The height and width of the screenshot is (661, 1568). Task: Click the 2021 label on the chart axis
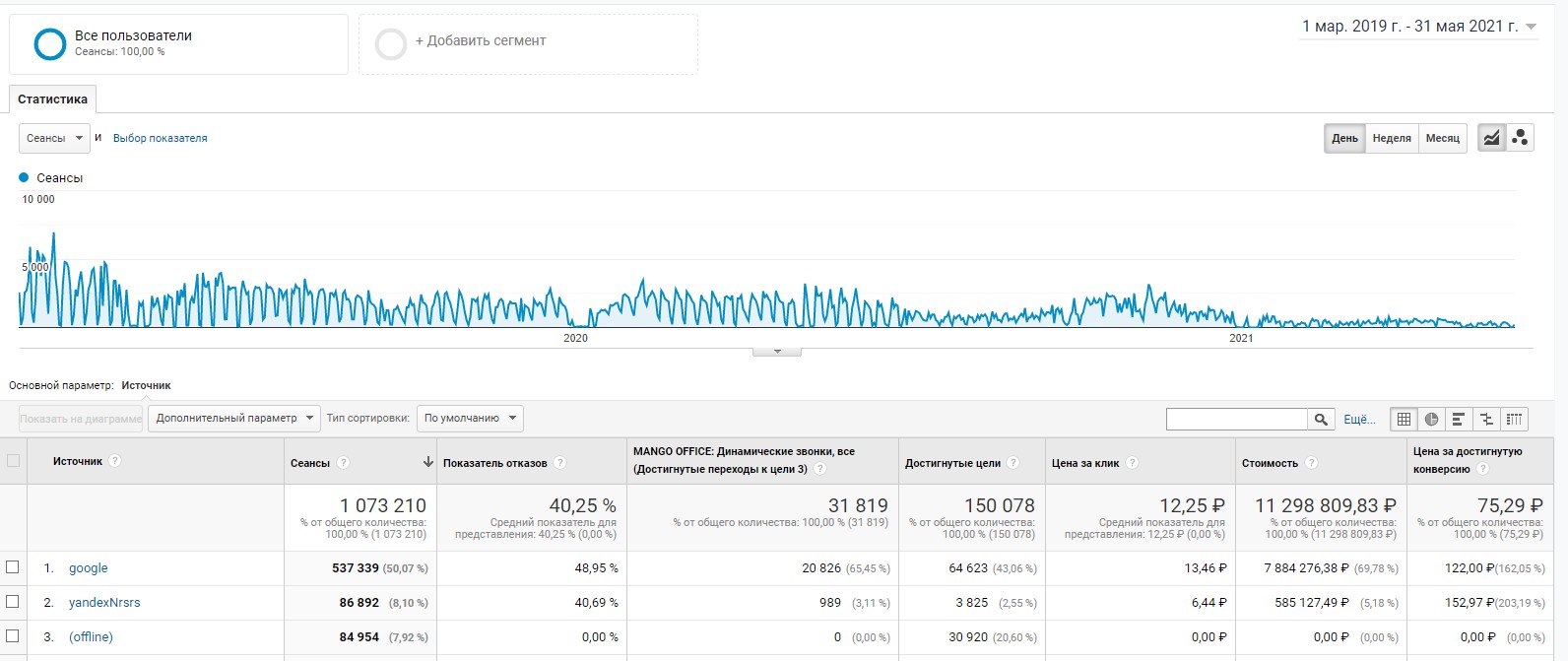point(1241,338)
